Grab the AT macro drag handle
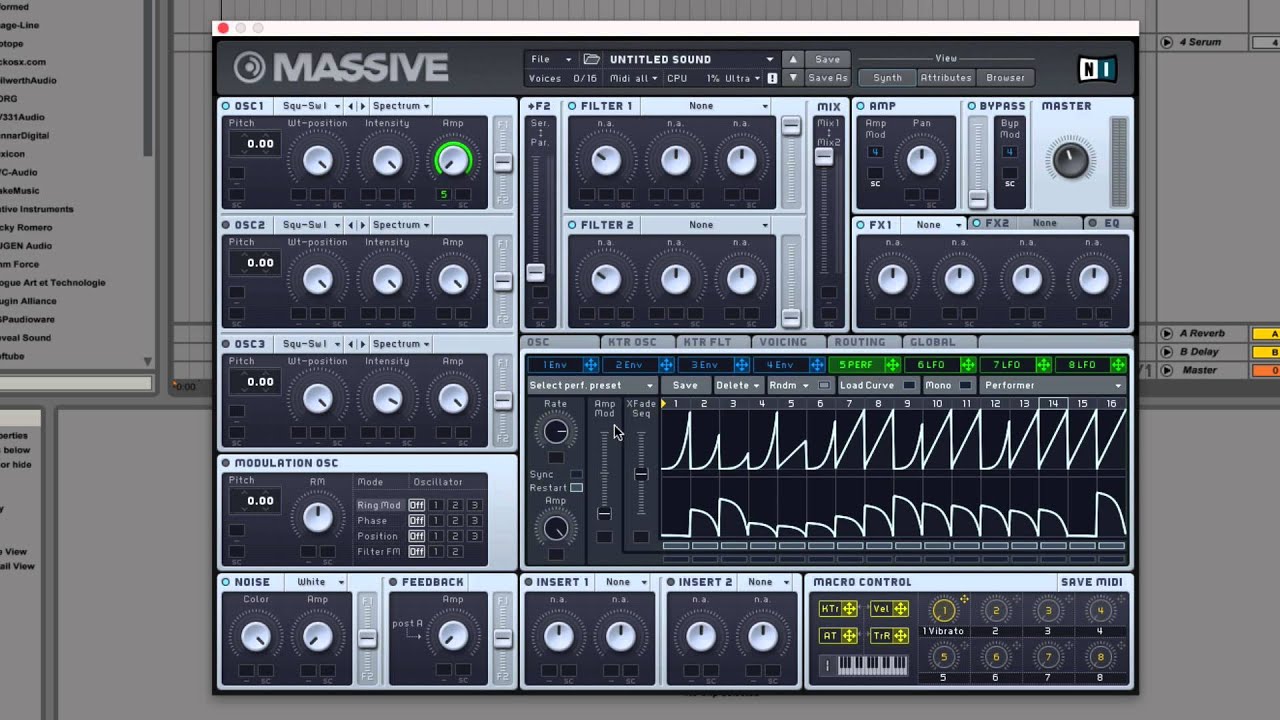 pos(849,635)
